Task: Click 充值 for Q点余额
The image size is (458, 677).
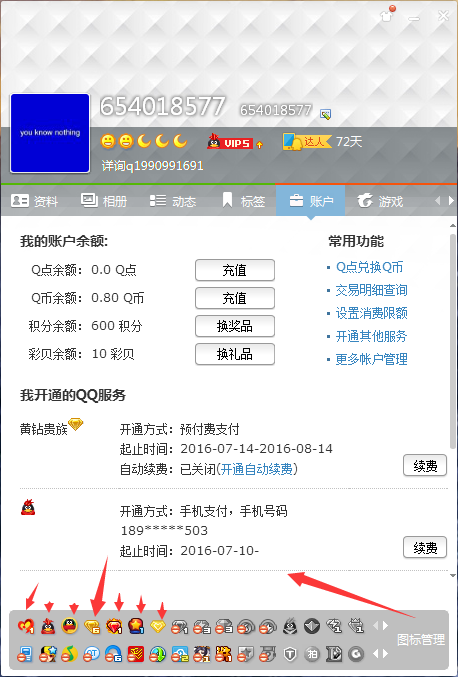Action: (235, 270)
